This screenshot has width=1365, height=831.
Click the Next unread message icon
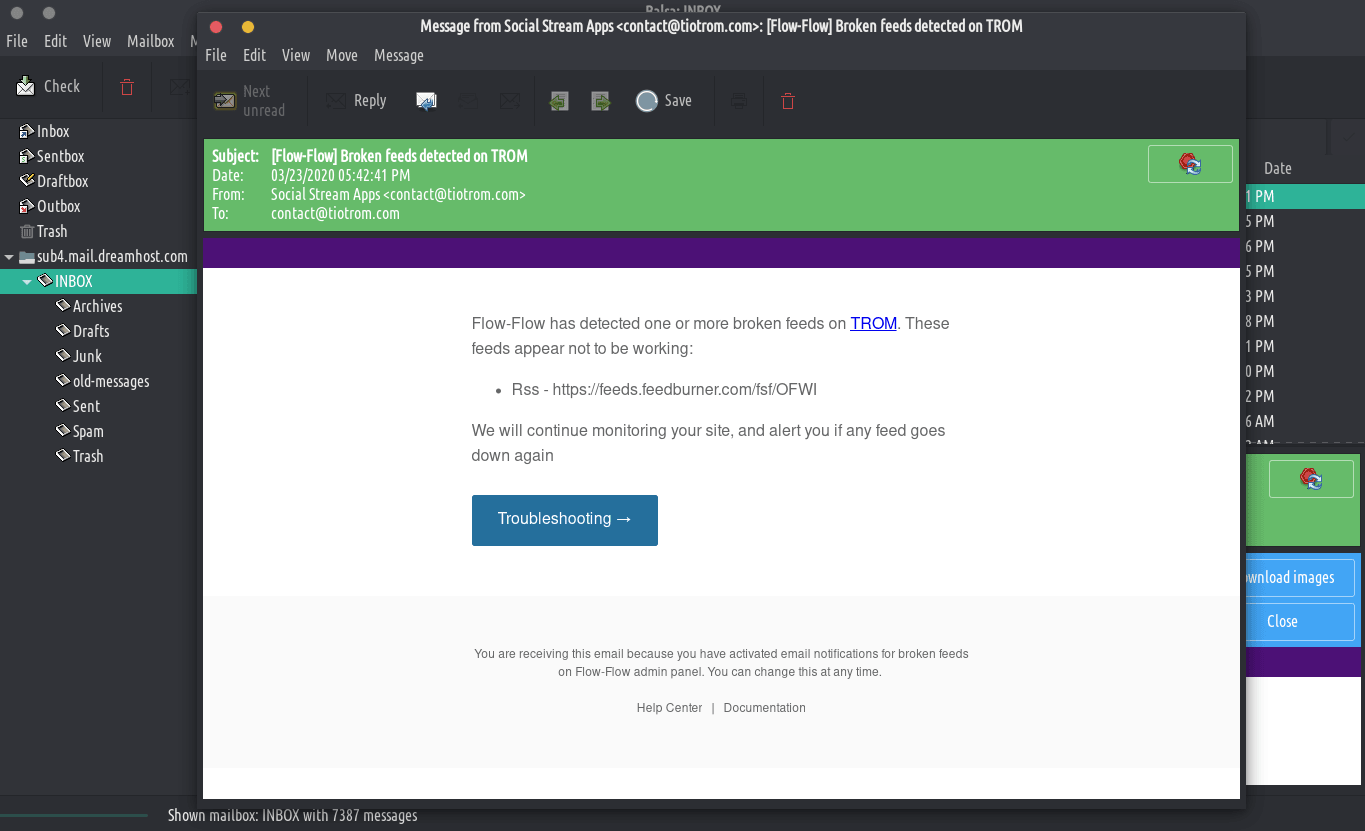pos(227,101)
